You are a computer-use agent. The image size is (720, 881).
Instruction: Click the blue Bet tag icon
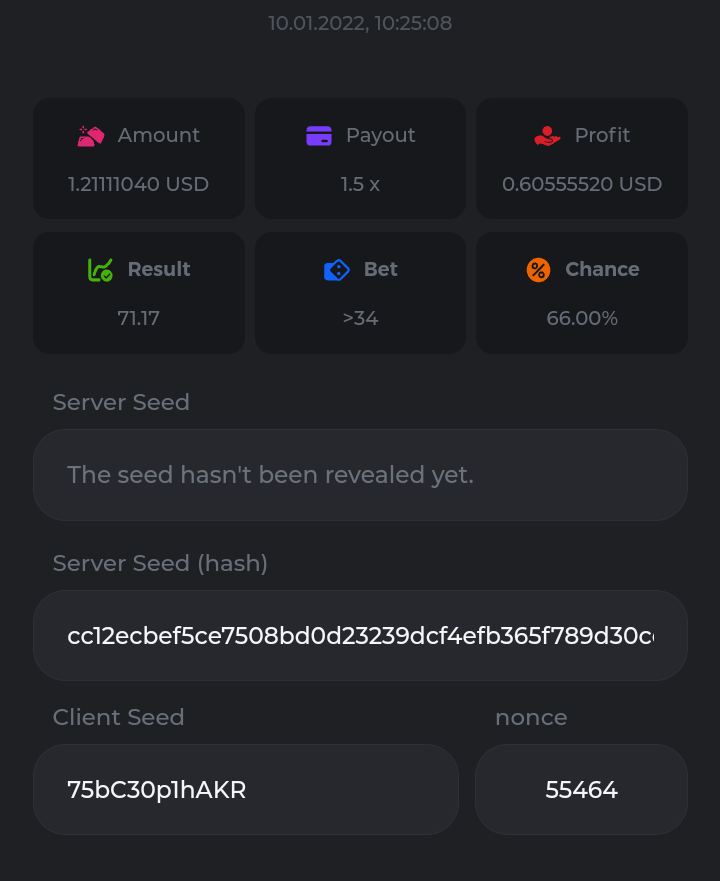pos(337,270)
